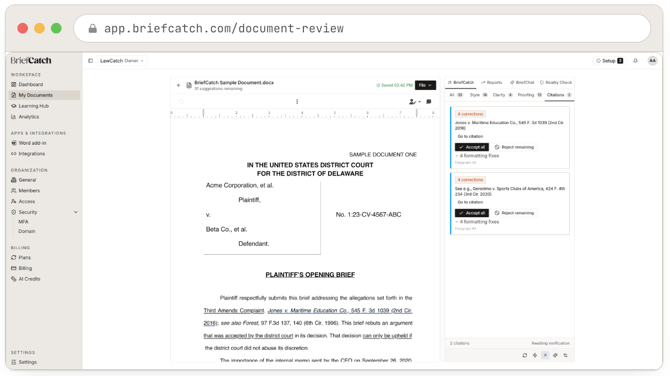Viewport: 670px width, 376px height.
Task: Open the editor toolbar overflow menu (three dots)
Action: (x=297, y=102)
